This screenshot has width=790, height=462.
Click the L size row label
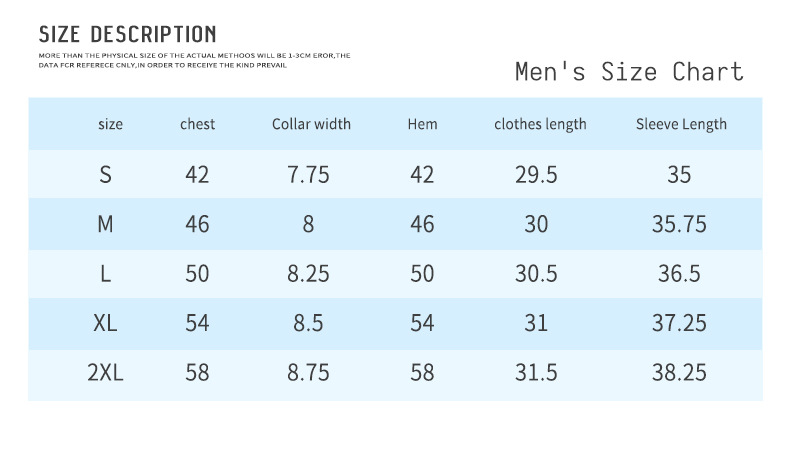tap(105, 274)
